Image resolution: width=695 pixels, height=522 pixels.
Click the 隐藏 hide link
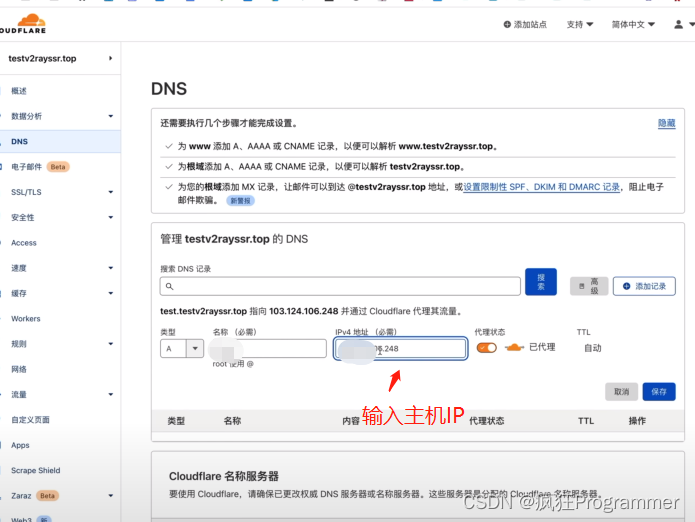click(666, 123)
